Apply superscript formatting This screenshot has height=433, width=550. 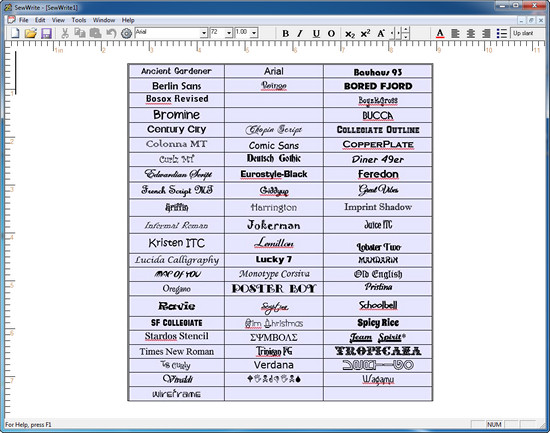365,33
